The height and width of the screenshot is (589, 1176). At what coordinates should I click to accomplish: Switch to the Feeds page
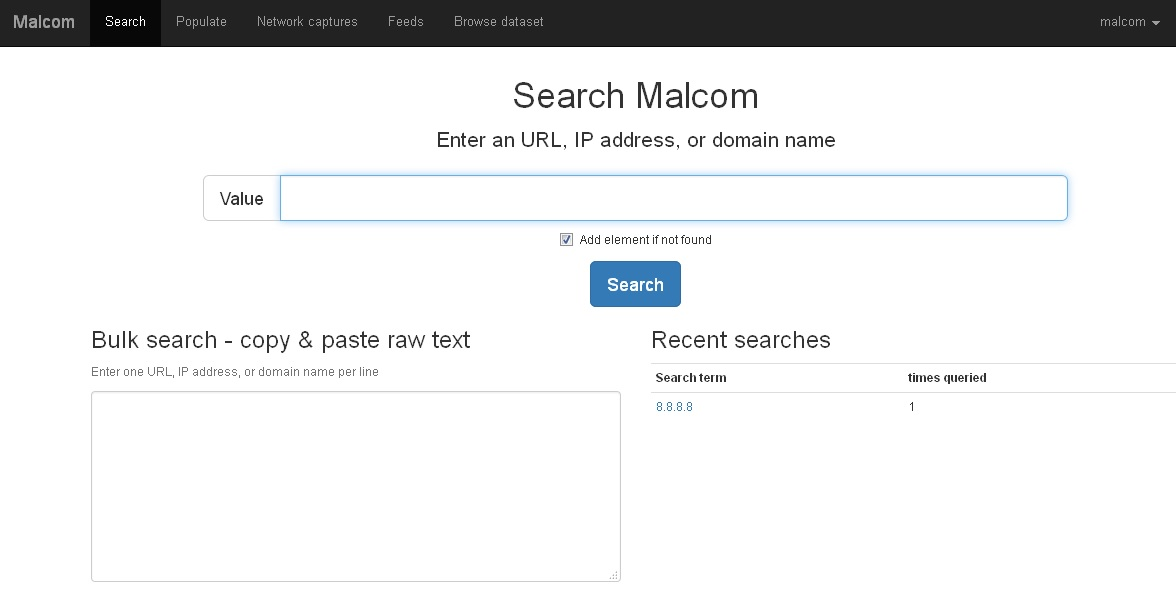405,22
